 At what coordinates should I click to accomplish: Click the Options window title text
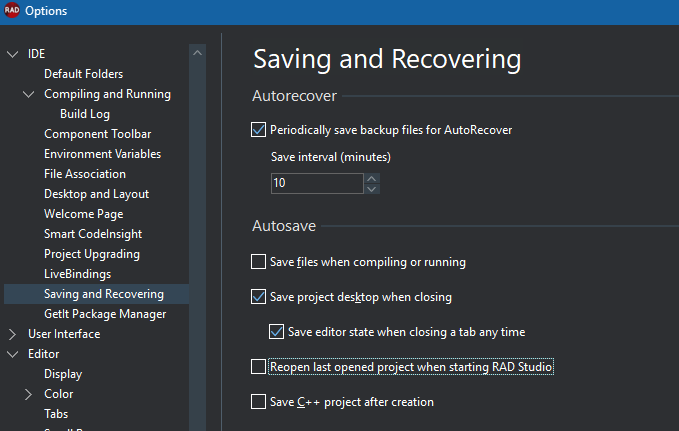46,11
